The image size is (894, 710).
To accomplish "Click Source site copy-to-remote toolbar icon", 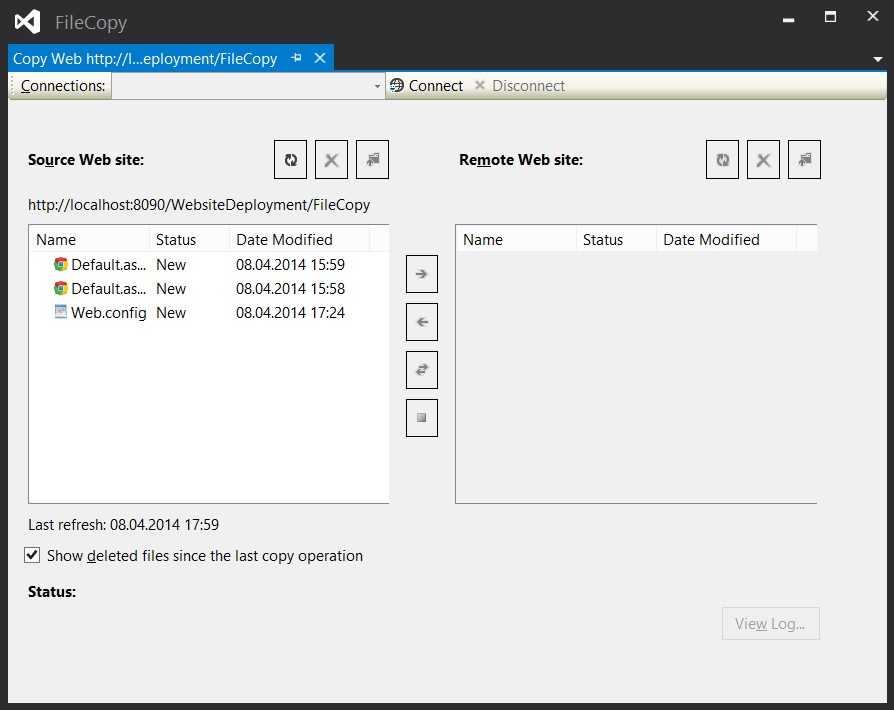I will coord(372,160).
